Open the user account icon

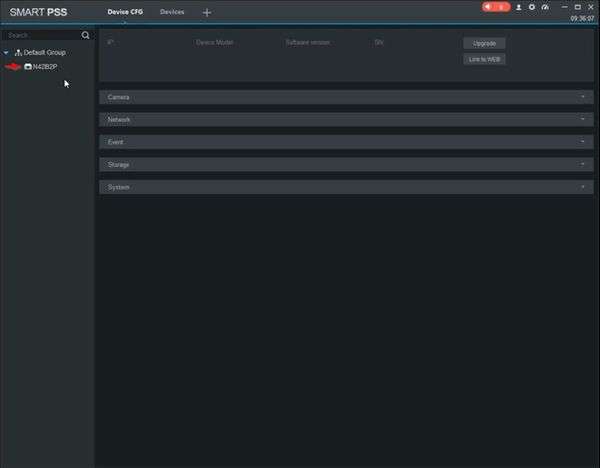tap(518, 7)
